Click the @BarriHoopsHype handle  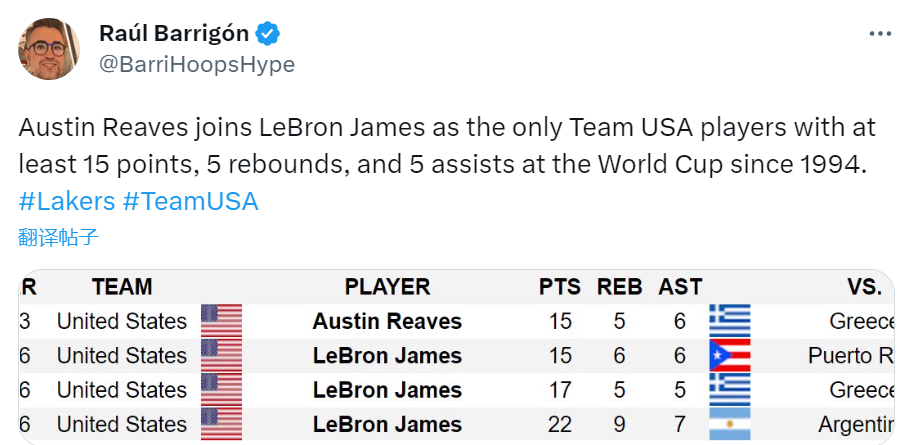[x=196, y=65]
